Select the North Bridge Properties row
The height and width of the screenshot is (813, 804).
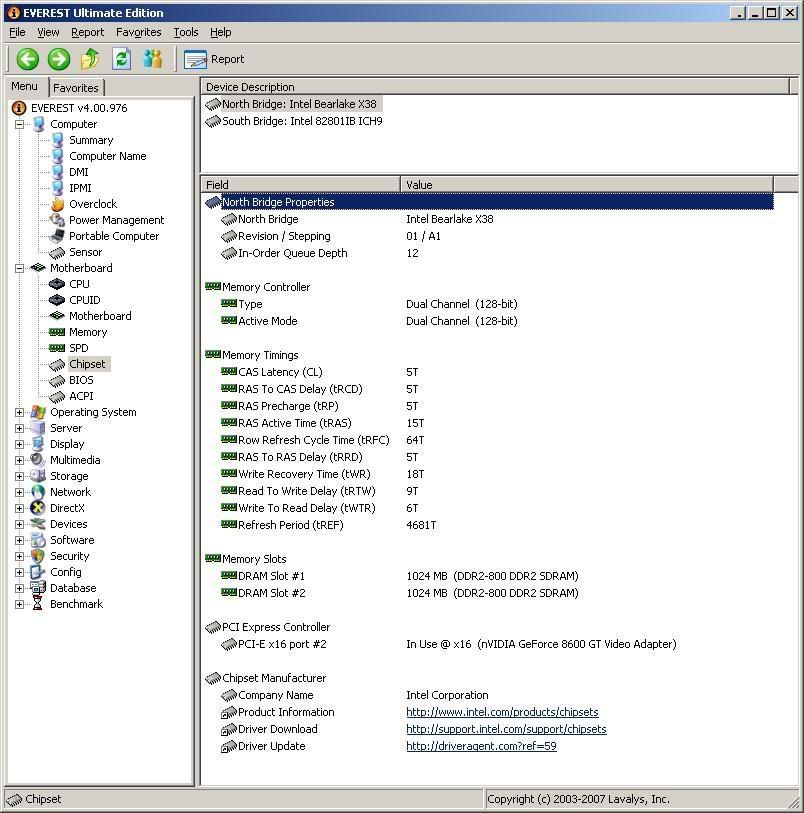(489, 202)
